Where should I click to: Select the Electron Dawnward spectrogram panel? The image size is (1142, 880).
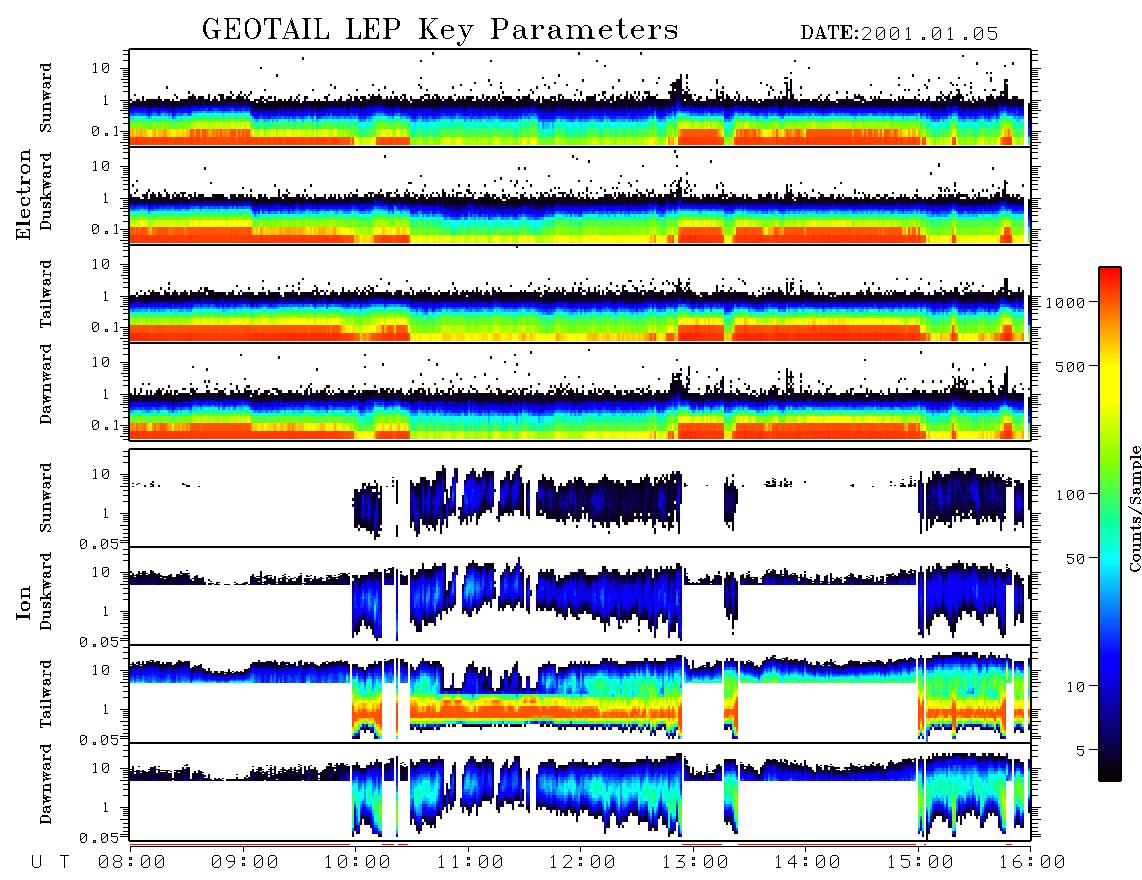tap(580, 391)
